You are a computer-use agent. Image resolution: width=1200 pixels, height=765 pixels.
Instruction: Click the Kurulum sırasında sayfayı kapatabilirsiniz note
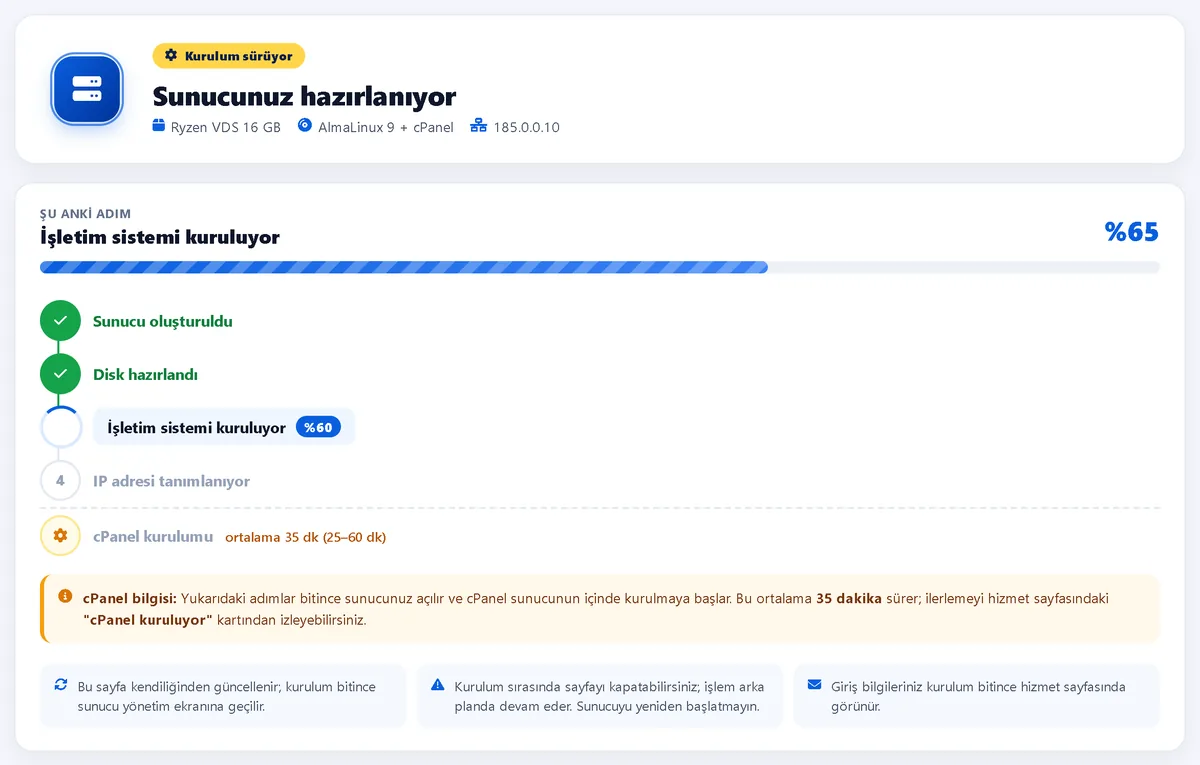pyautogui.click(x=608, y=696)
